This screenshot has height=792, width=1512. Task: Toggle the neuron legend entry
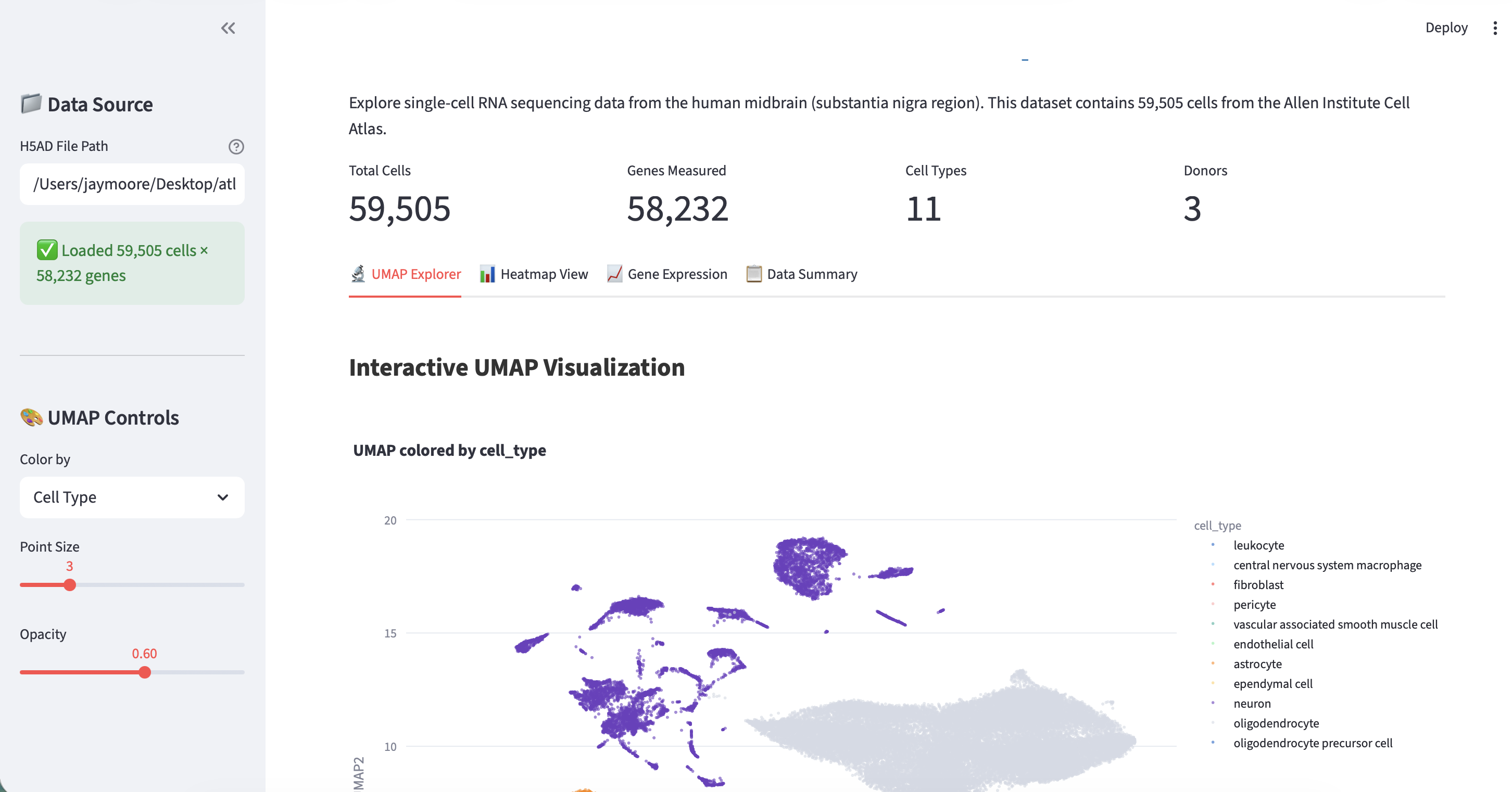(1251, 704)
